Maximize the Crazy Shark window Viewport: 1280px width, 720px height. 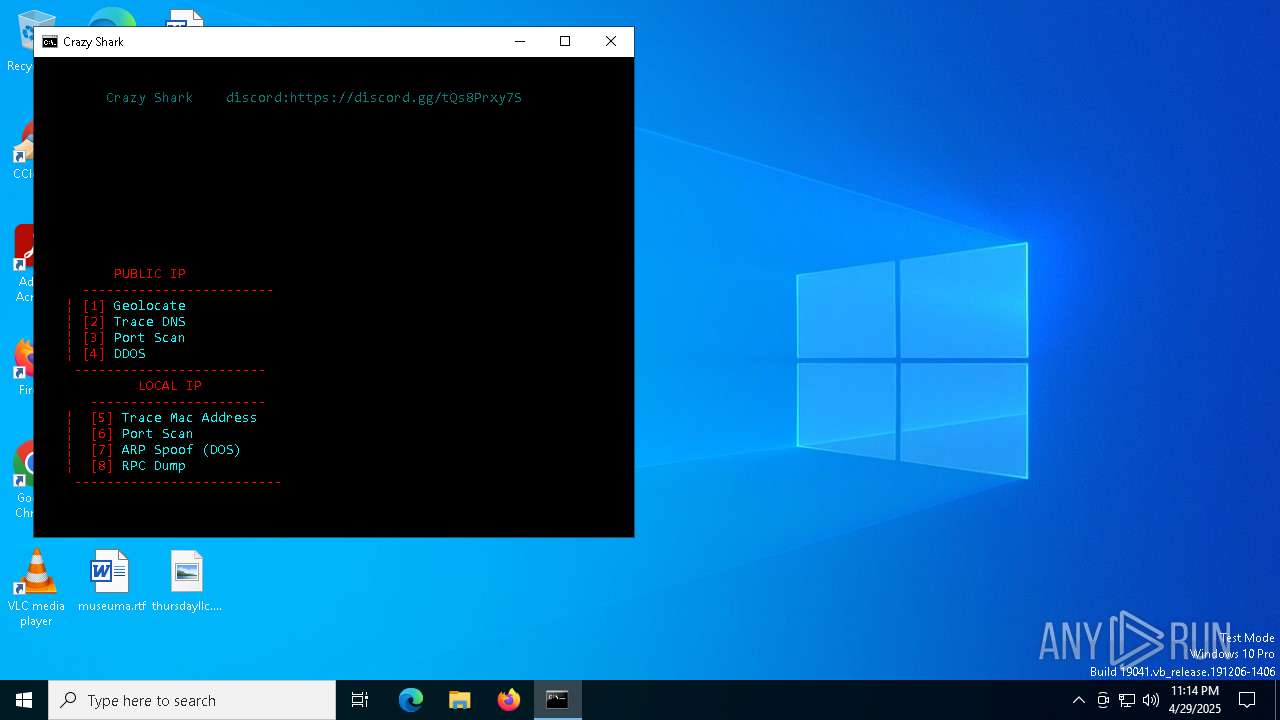point(565,42)
